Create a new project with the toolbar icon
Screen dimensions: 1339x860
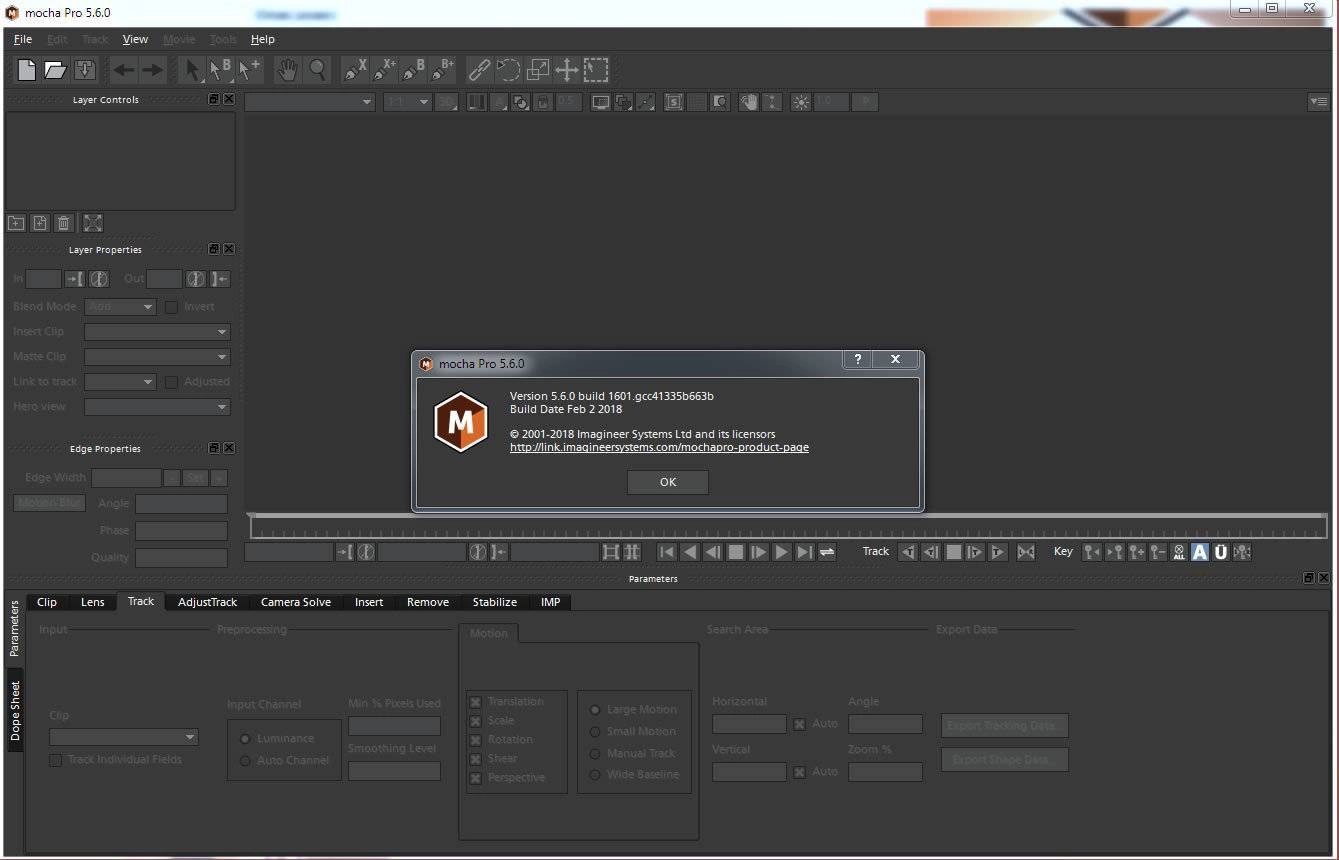tap(27, 70)
